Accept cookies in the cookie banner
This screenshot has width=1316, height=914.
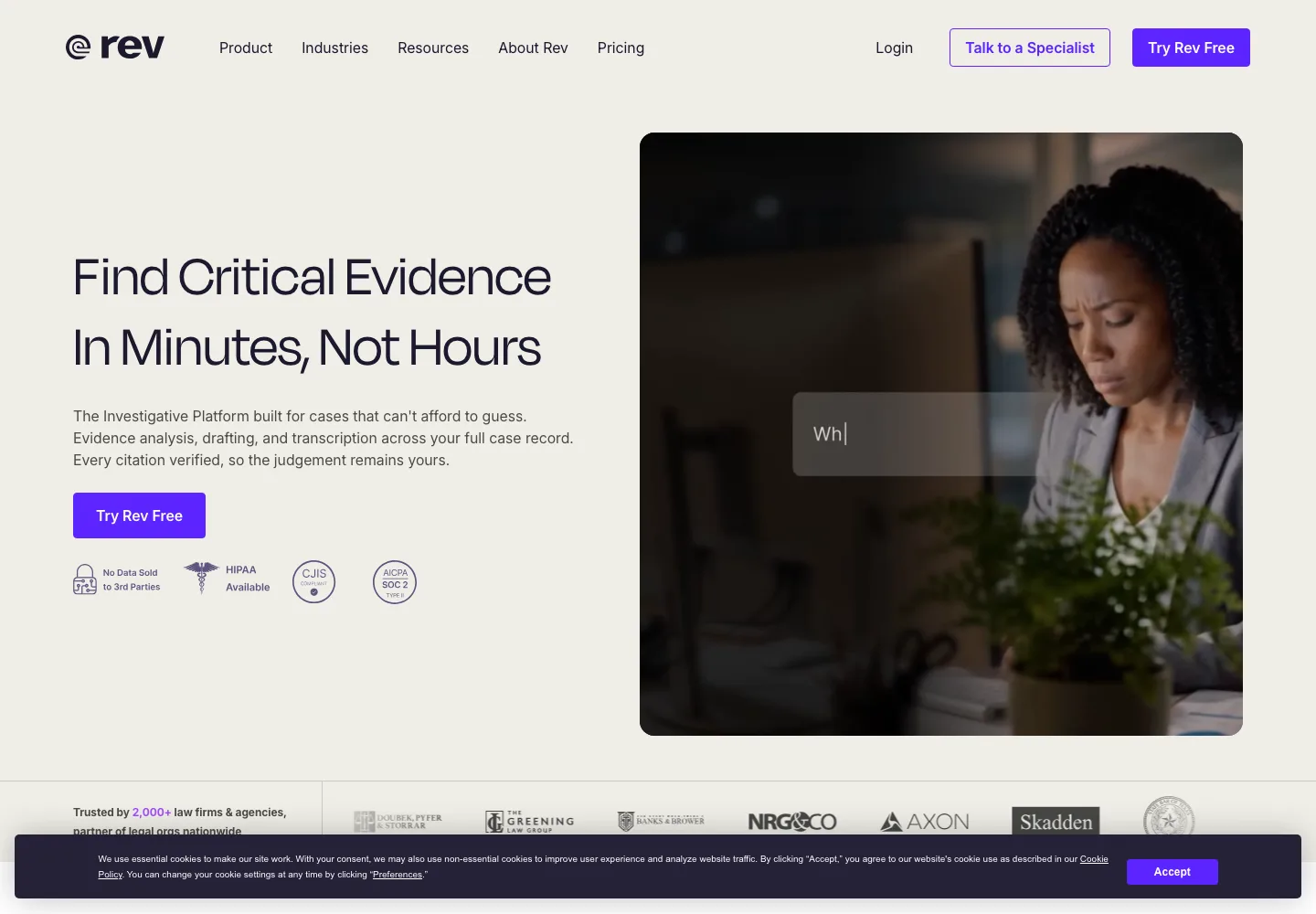(1173, 872)
